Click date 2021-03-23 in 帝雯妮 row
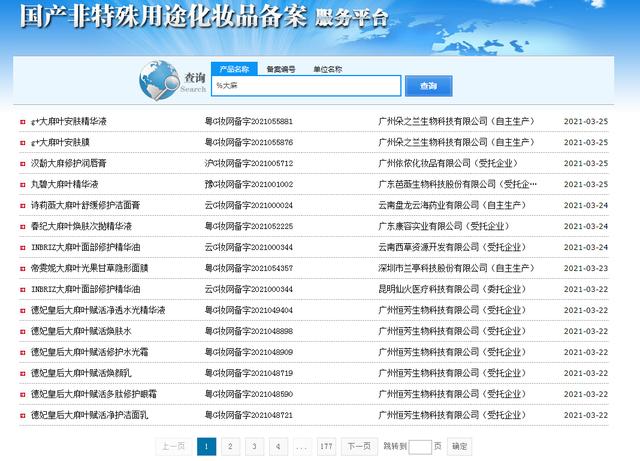This screenshot has width=640, height=461. [x=586, y=269]
